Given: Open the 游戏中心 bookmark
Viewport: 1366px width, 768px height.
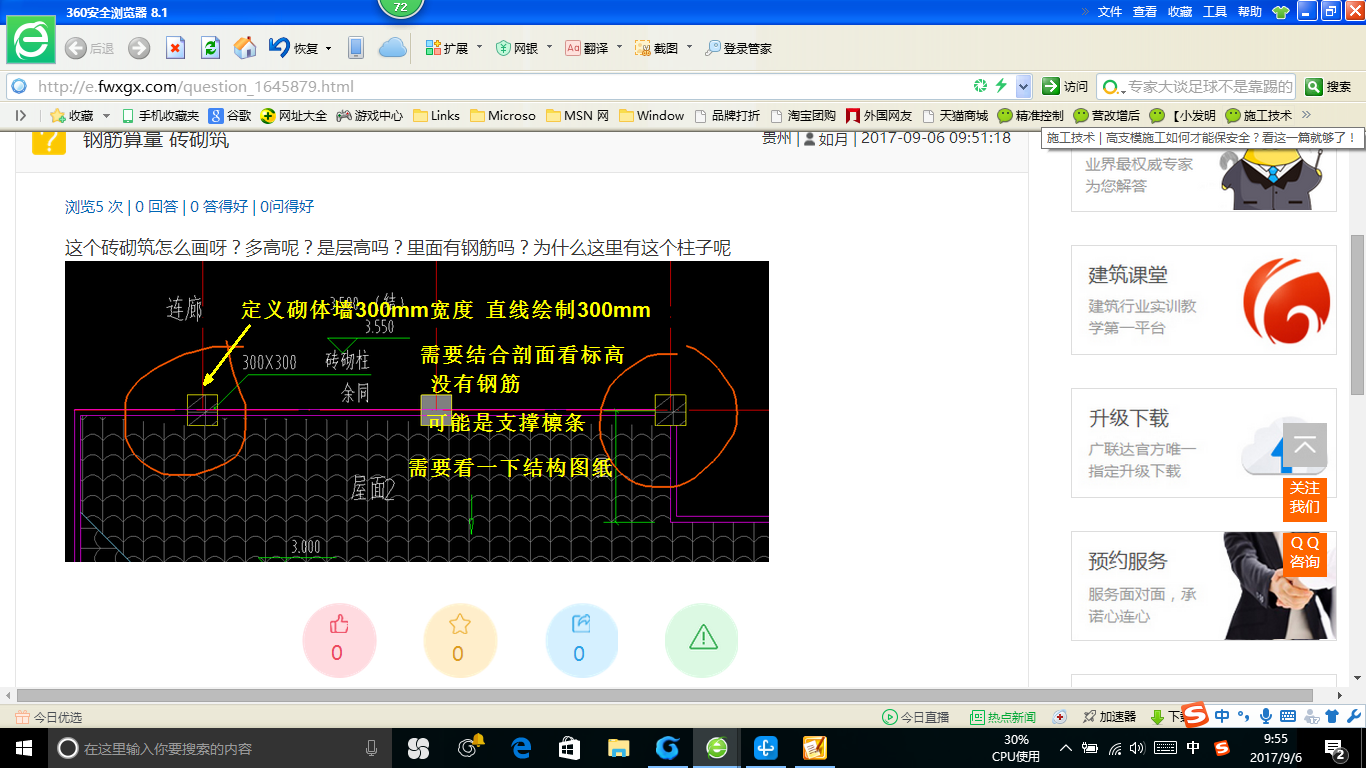Looking at the screenshot, I should (x=370, y=116).
